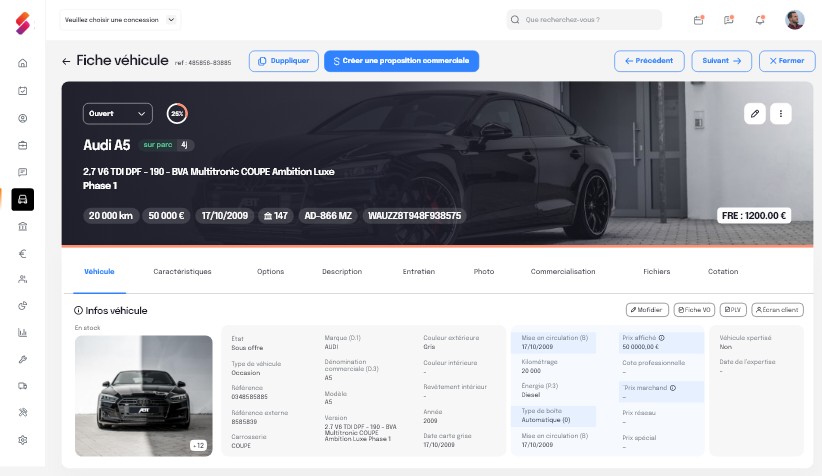822x476 pixels.
Task: Click the search field Que recherchez-vous
Action: [x=583, y=19]
